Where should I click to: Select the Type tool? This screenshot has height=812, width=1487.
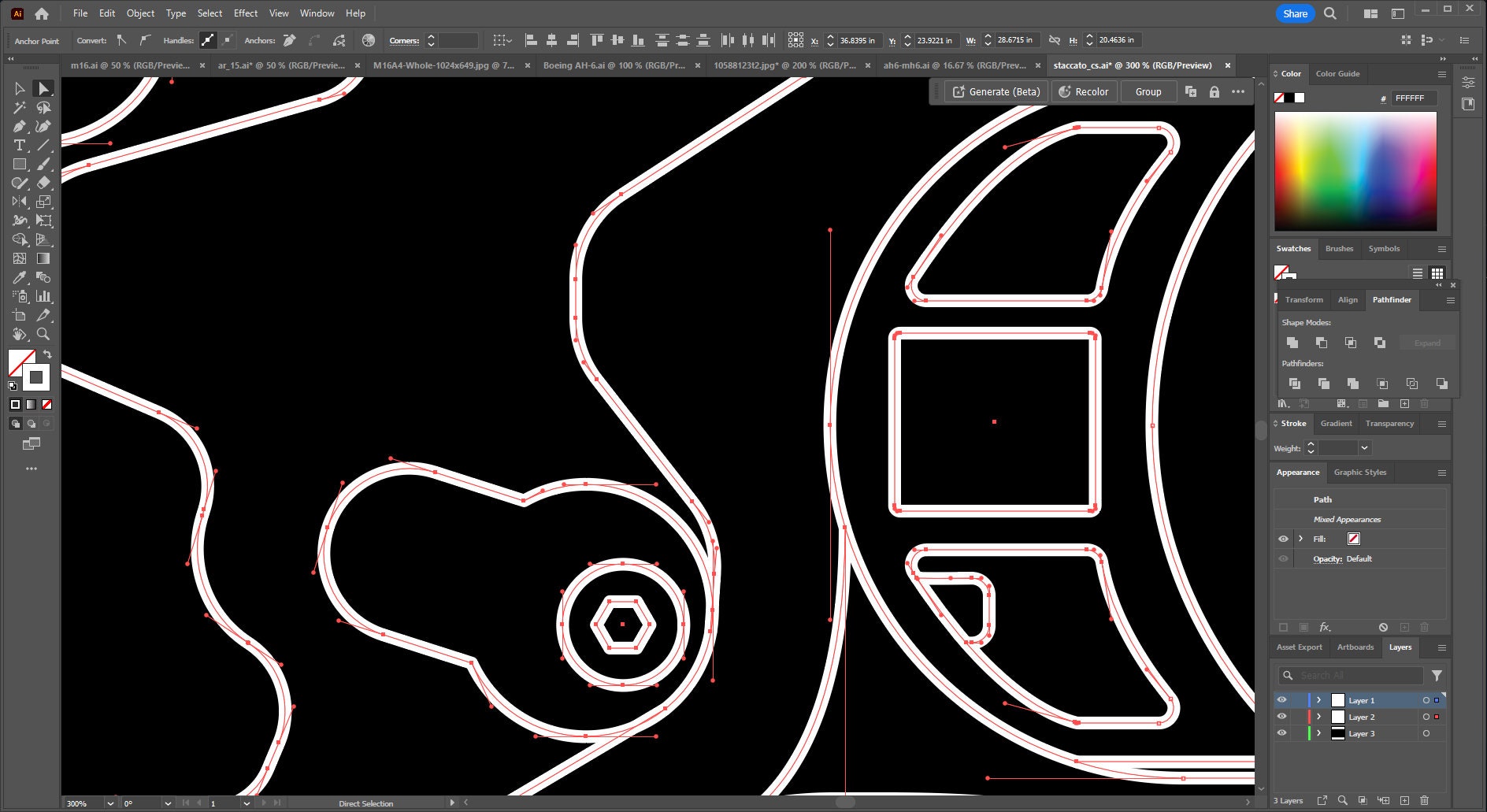[x=18, y=145]
